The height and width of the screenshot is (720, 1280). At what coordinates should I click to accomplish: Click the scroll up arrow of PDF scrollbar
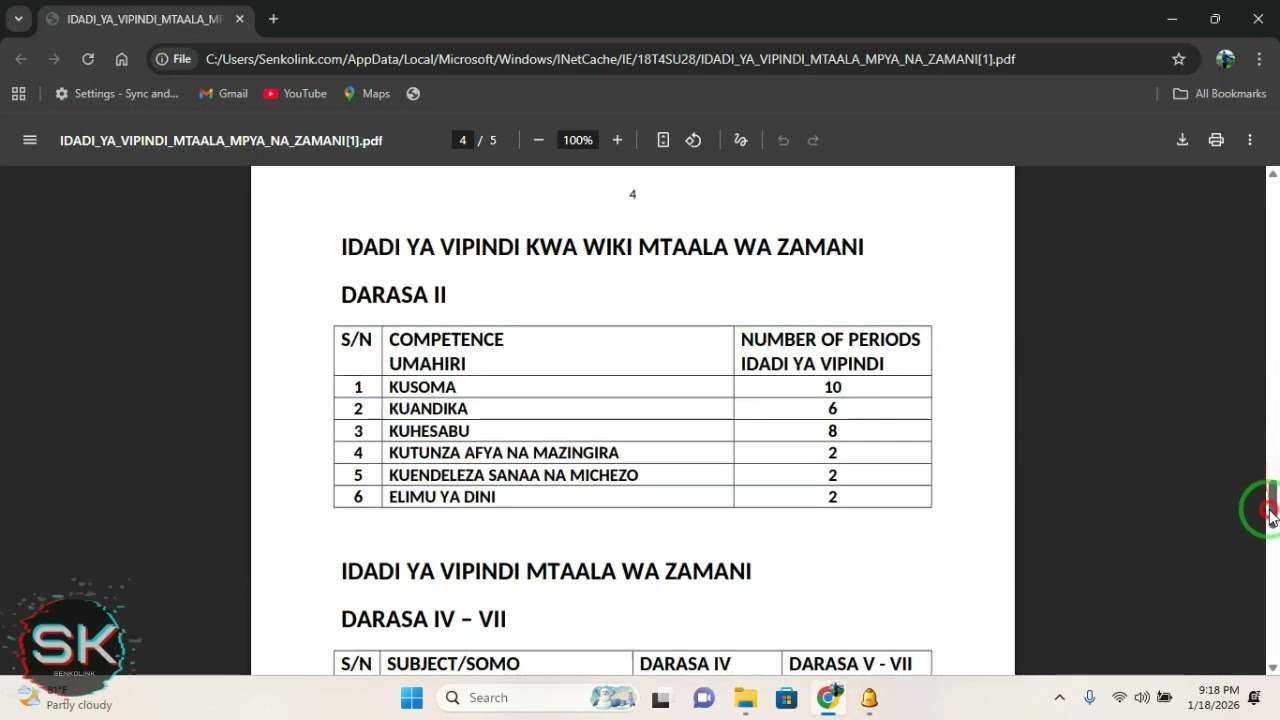[x=1272, y=174]
